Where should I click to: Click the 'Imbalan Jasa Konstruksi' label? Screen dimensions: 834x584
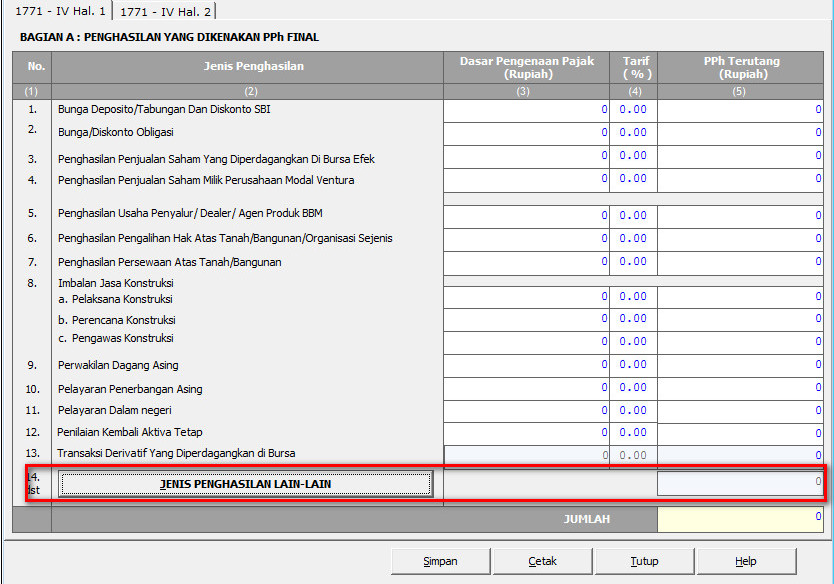115,283
